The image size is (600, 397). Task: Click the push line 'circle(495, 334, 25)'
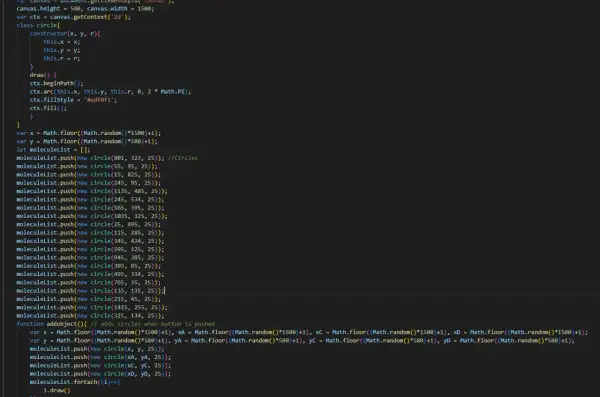pos(90,274)
